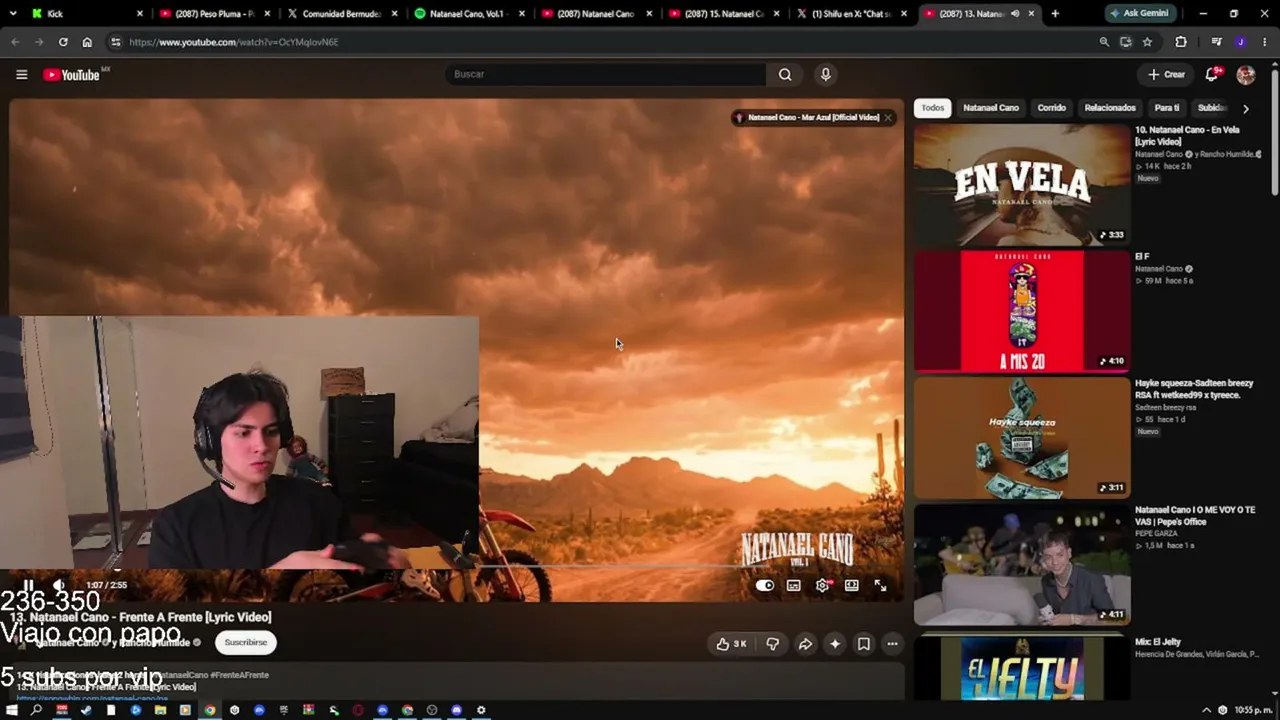Switch to the Shifu en X tab

tap(852, 14)
